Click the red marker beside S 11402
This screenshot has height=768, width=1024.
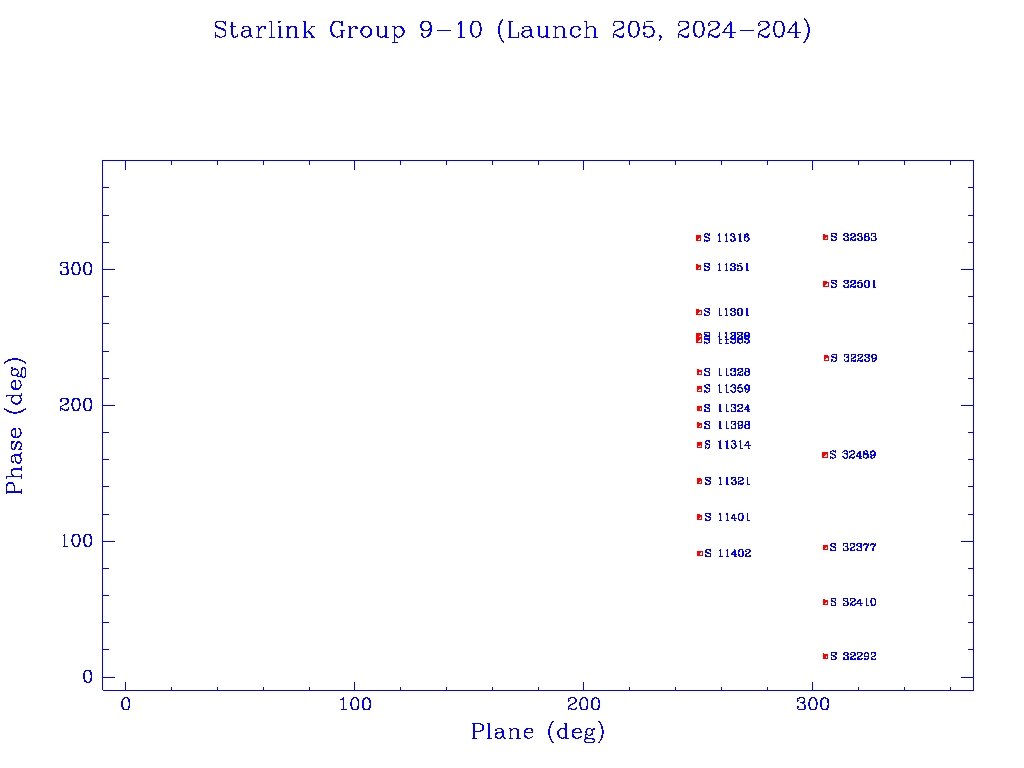[x=700, y=554]
